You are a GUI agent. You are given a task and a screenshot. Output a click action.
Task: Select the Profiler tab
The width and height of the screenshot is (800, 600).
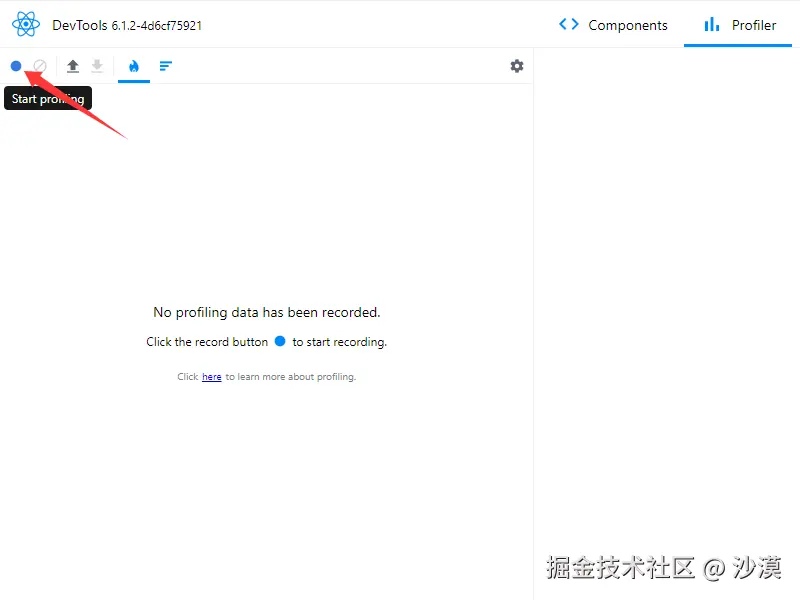[739, 25]
